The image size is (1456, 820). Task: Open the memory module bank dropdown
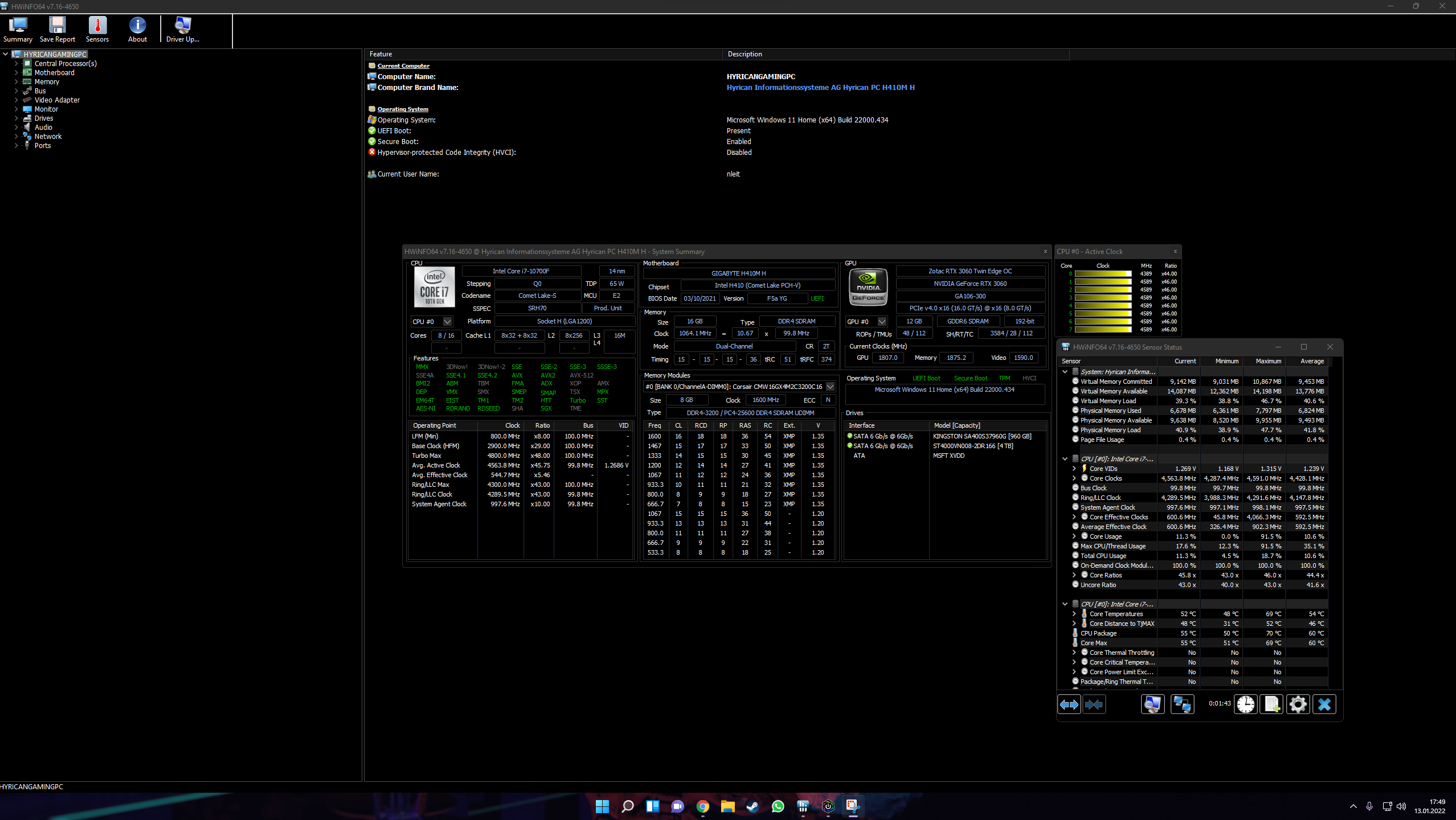coord(831,387)
